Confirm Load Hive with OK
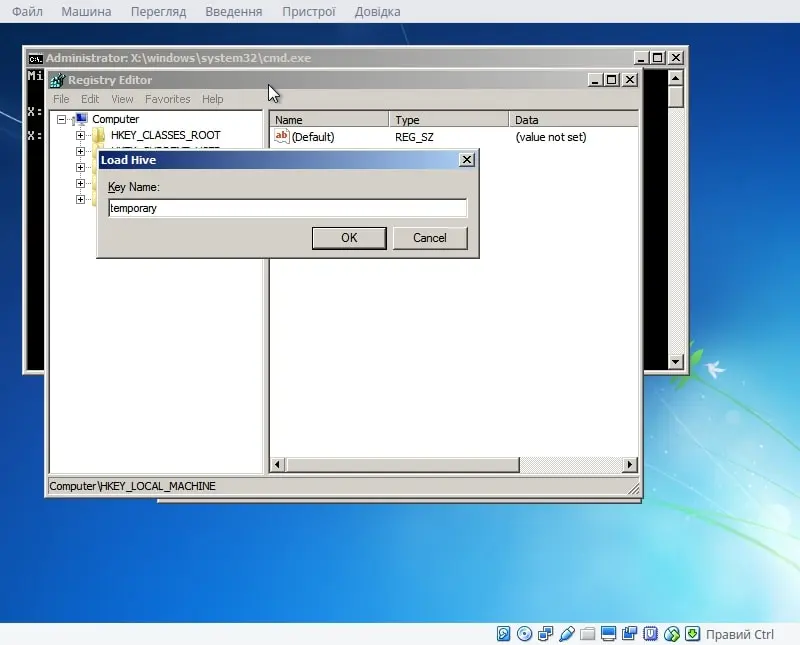 pyautogui.click(x=349, y=238)
